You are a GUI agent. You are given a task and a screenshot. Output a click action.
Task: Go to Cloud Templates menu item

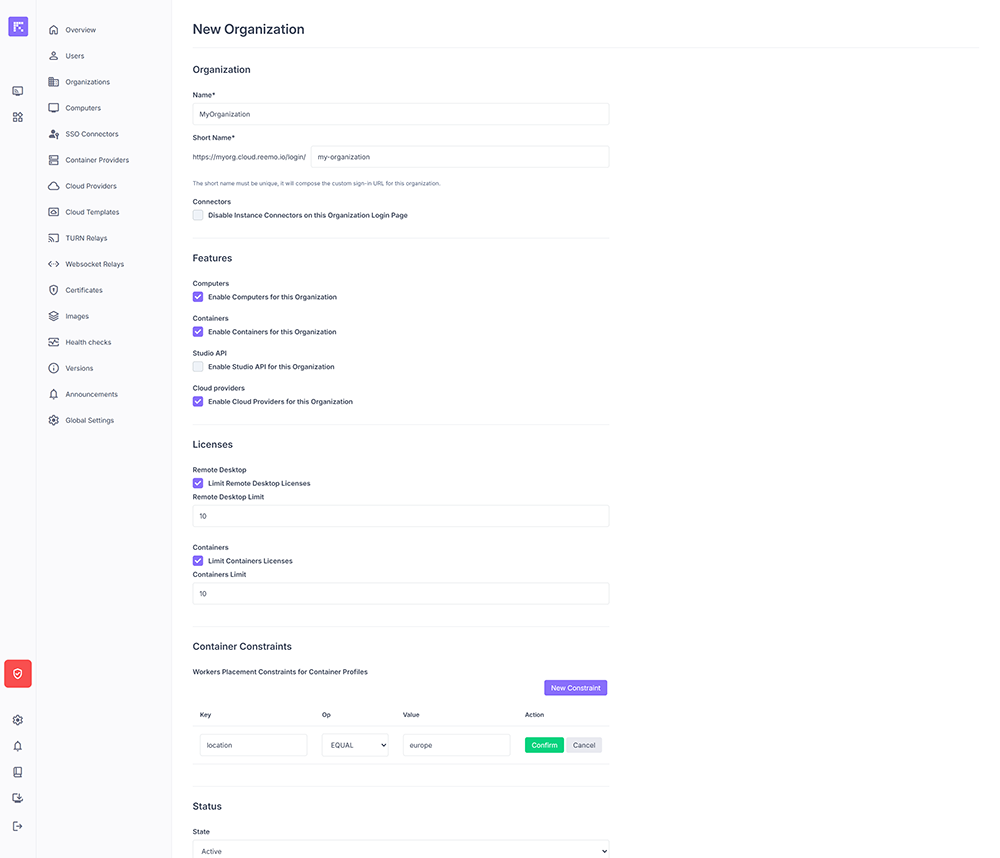tap(92, 212)
